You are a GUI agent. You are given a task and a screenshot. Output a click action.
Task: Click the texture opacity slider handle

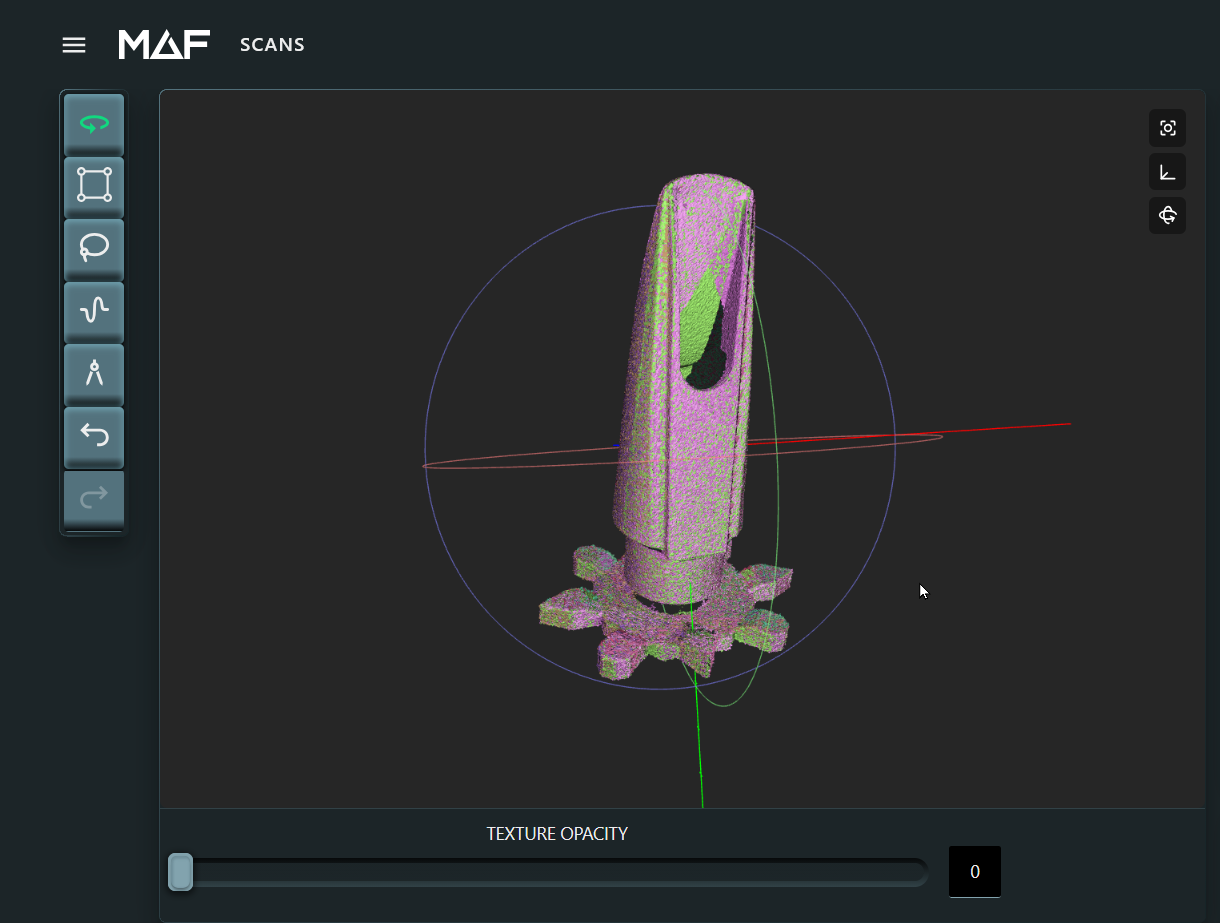[x=180, y=871]
